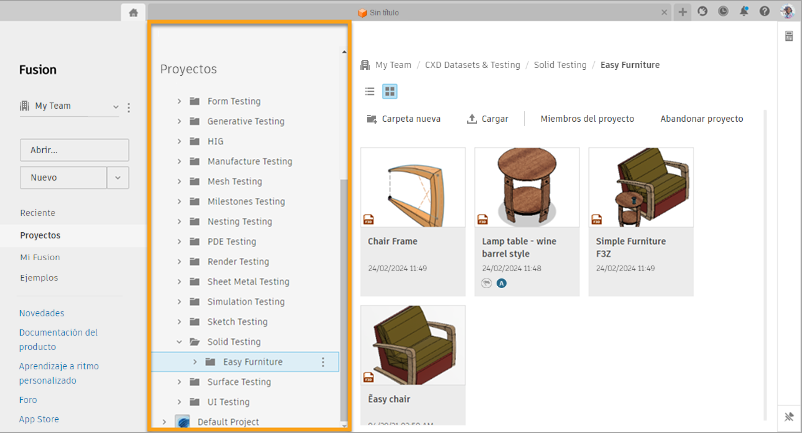Go to My Team breadcrumb
Viewport: 802px width, 433px height.
click(x=393, y=65)
